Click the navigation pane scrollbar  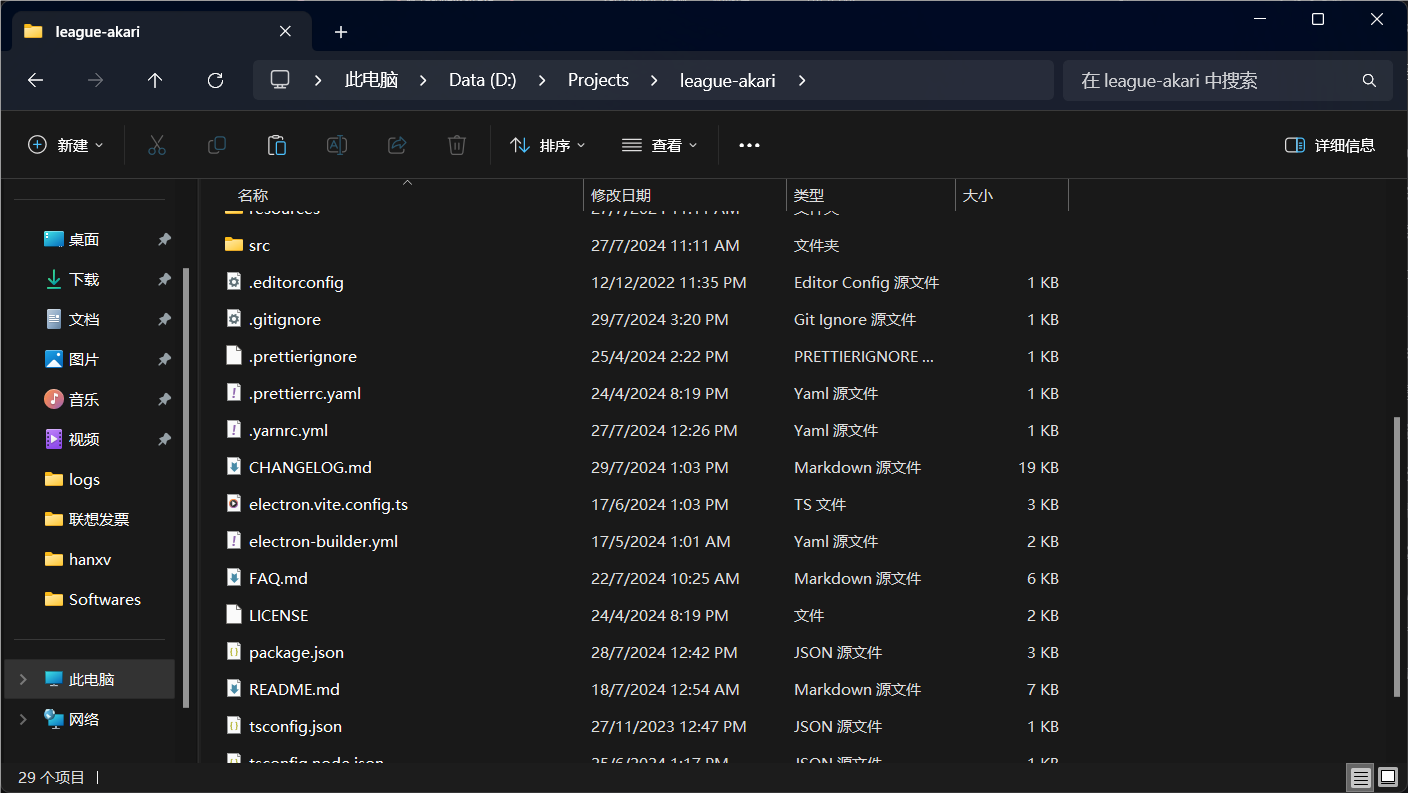coord(186,487)
